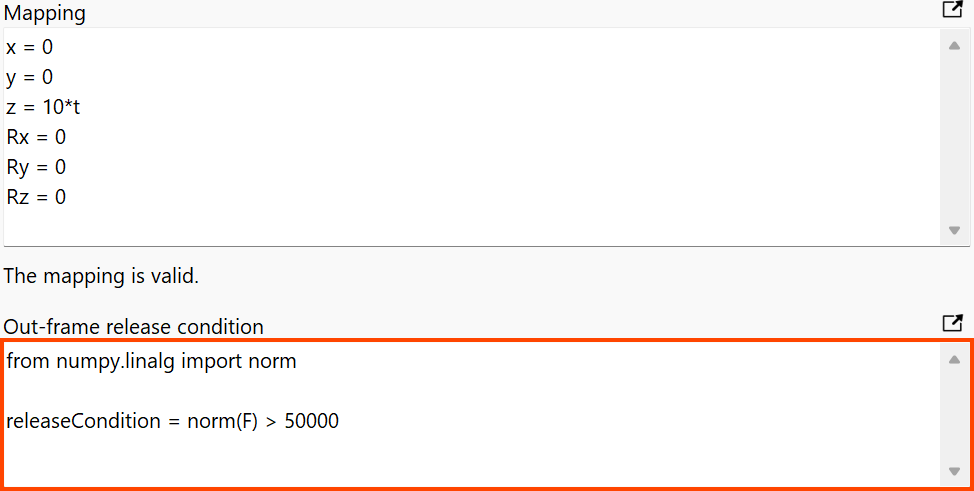This screenshot has width=974, height=491.
Task: Click the 'y = 0' mapping line
Action: [x=30, y=77]
